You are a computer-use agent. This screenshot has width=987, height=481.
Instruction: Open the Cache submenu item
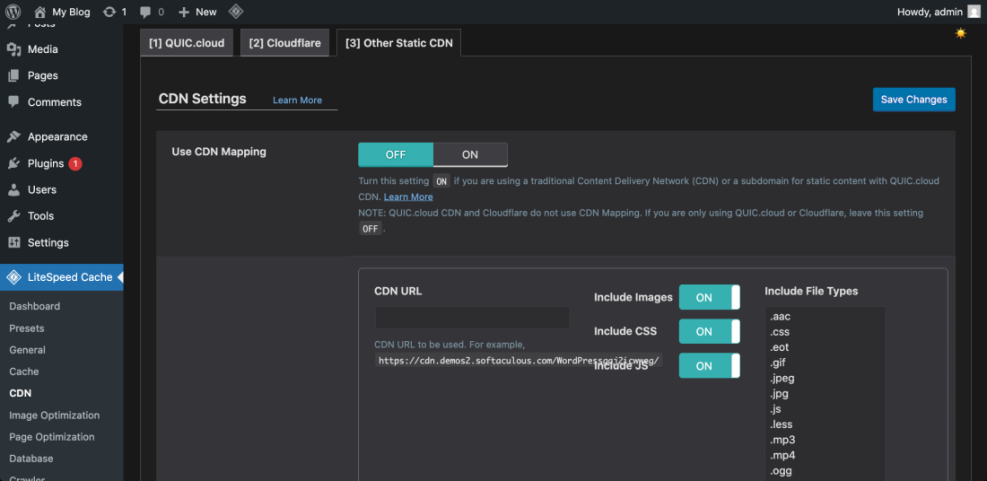(24, 371)
